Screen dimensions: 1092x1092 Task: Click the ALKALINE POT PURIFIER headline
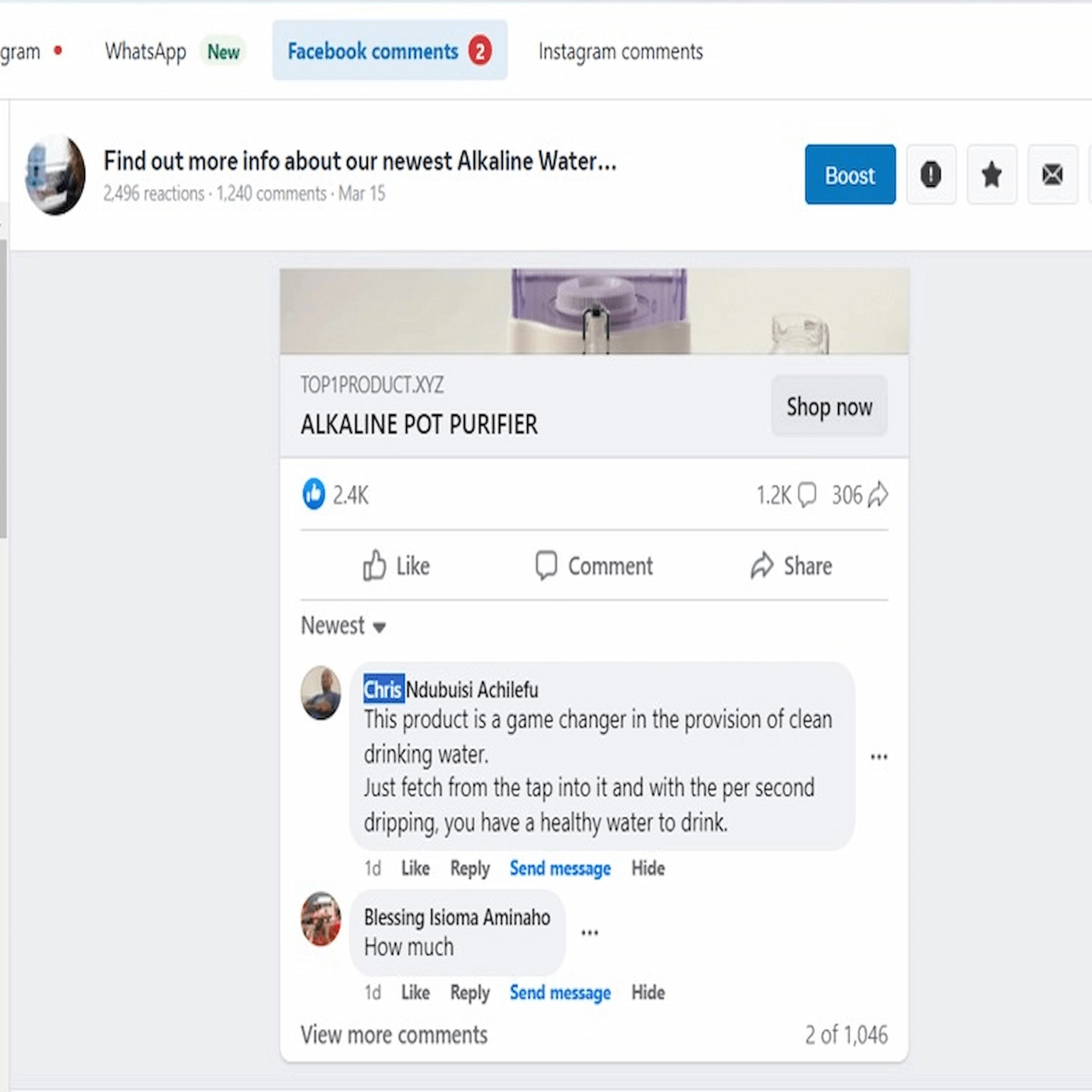pyautogui.click(x=419, y=424)
